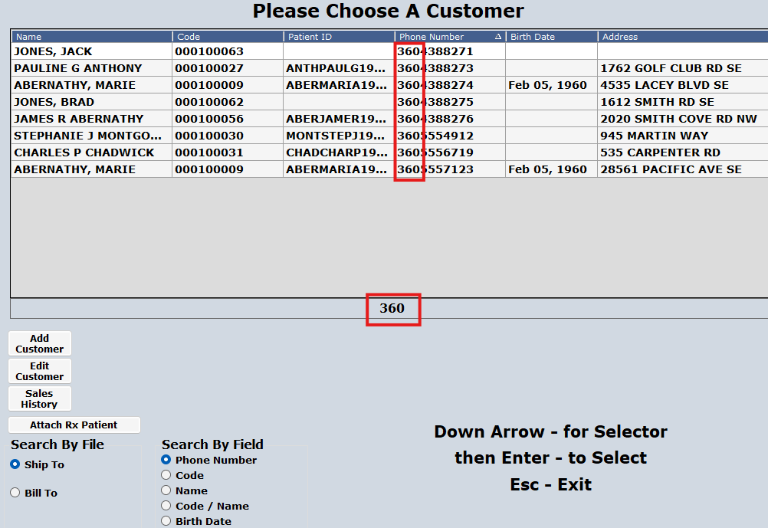Click address 945 MARTIN WAY
This screenshot has height=528, width=768.
coord(654,136)
